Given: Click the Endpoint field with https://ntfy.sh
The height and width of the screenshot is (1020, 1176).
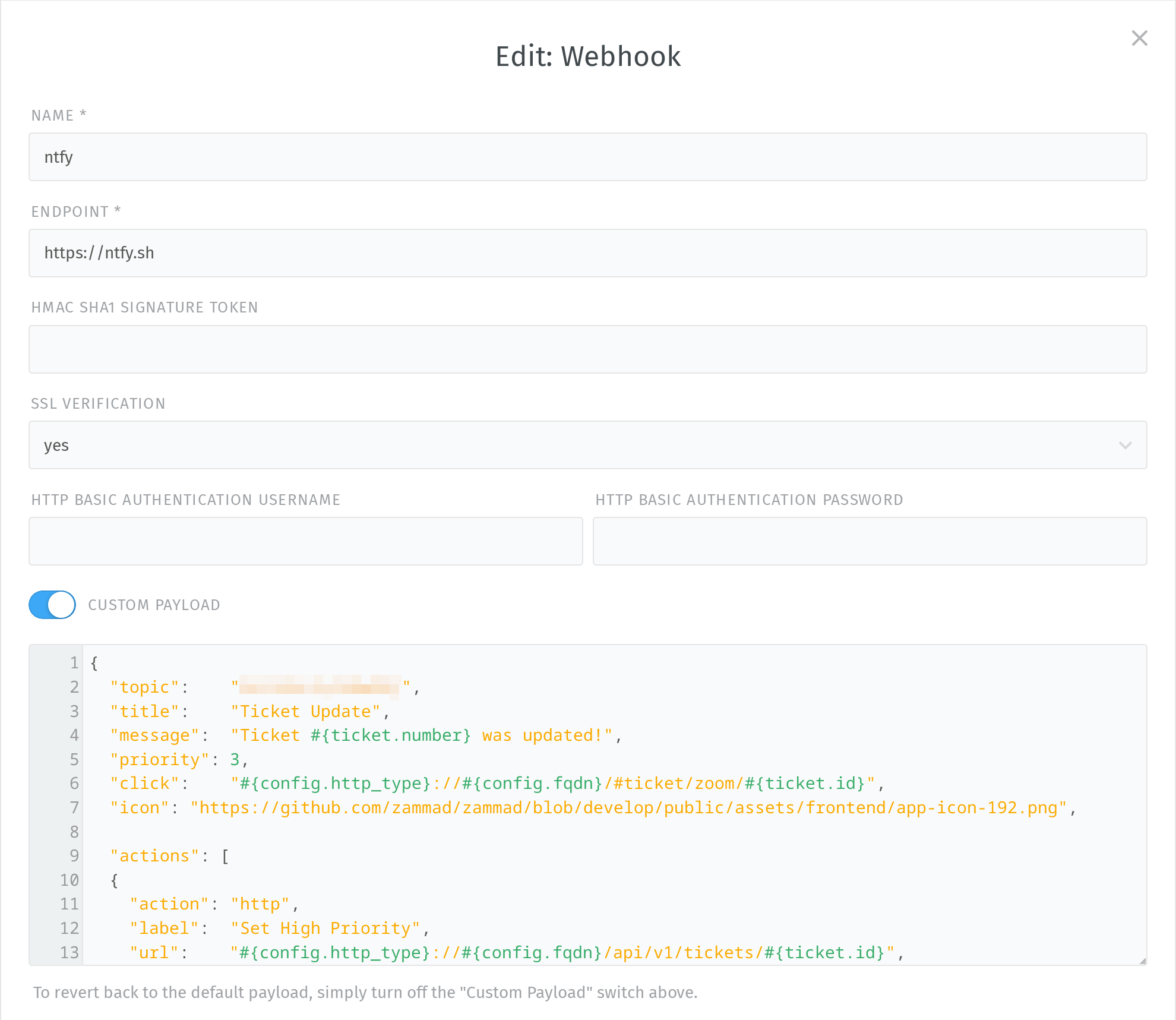Looking at the screenshot, I should click(587, 253).
